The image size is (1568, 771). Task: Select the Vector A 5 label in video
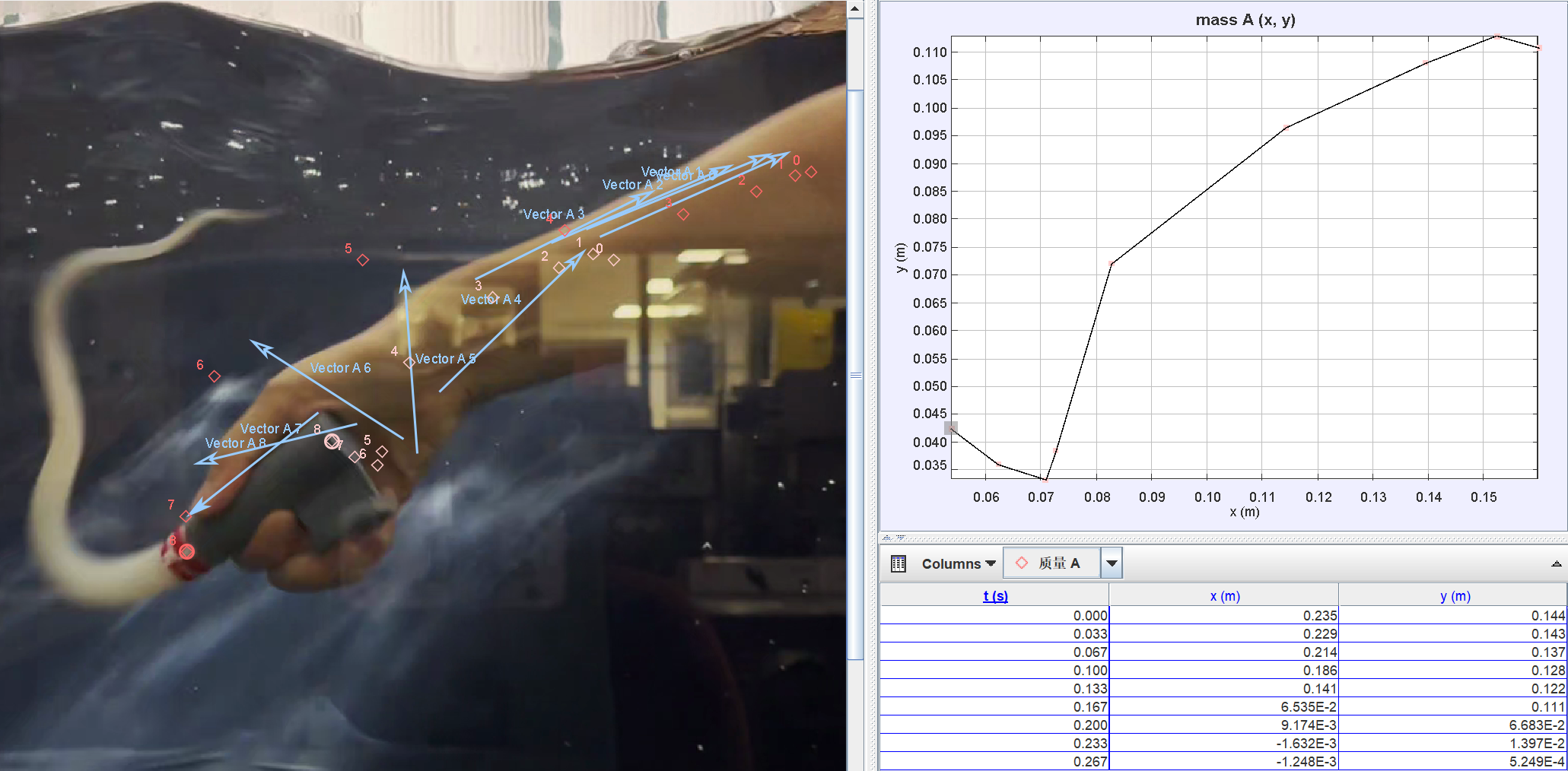[445, 359]
